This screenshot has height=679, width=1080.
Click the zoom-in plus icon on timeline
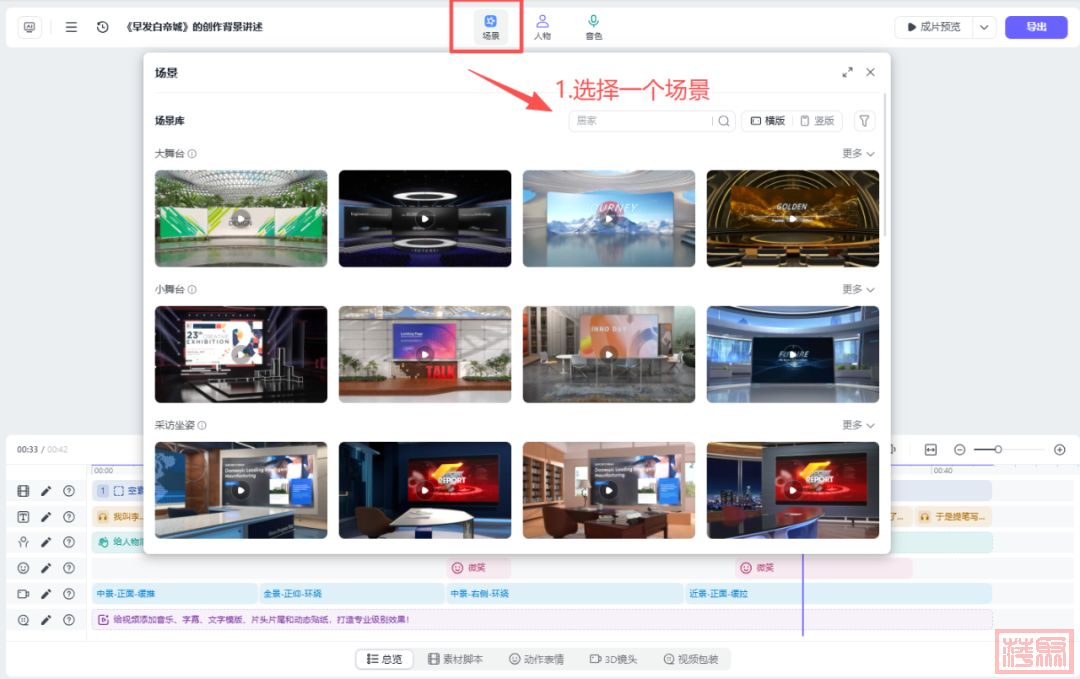point(1060,450)
